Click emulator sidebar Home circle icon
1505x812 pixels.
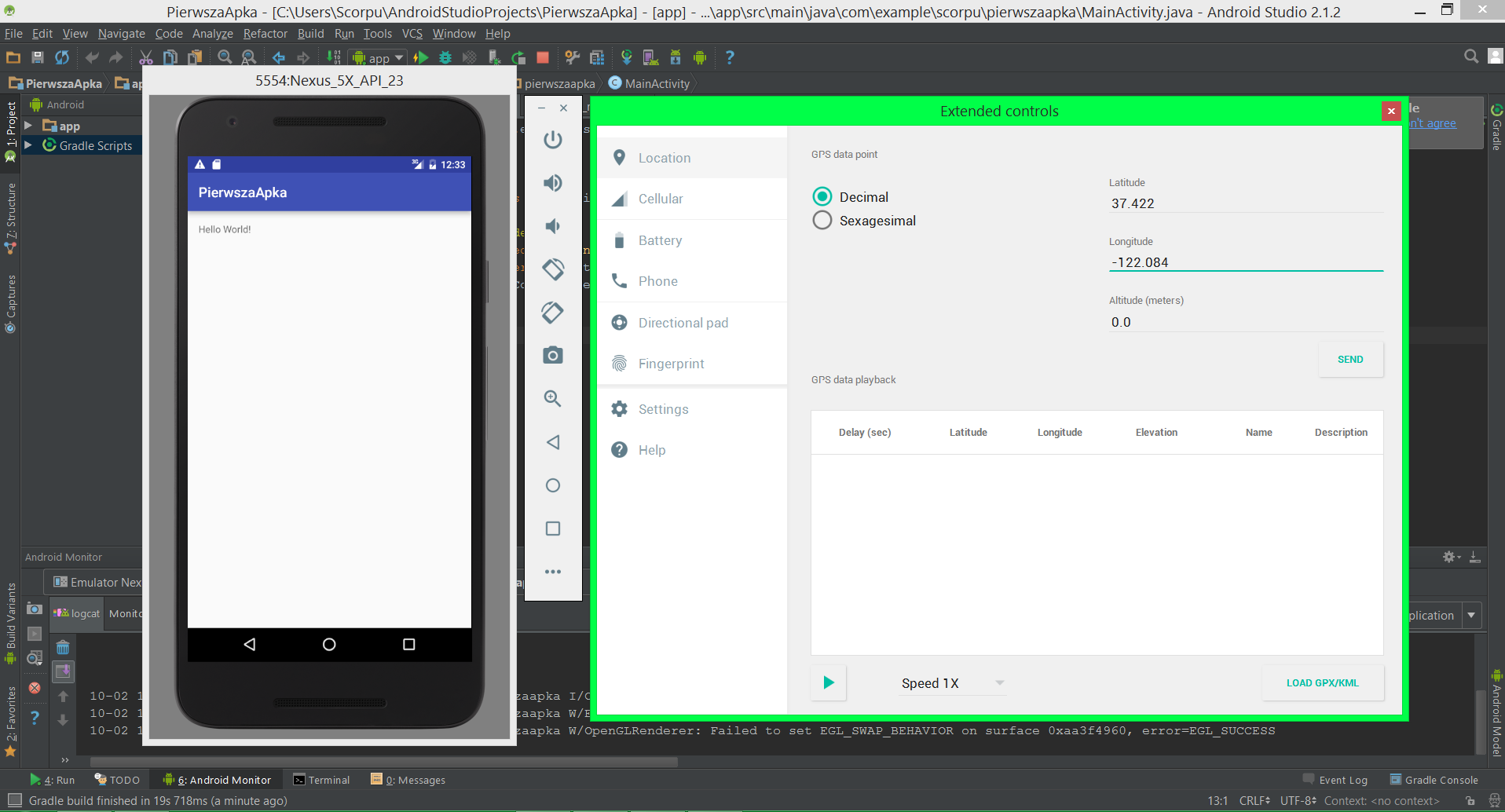coord(553,485)
